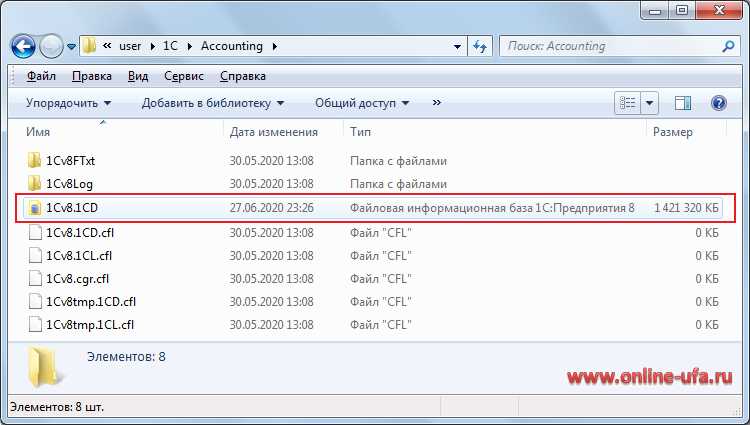Click size '1 421 320 КБ'

point(686,208)
